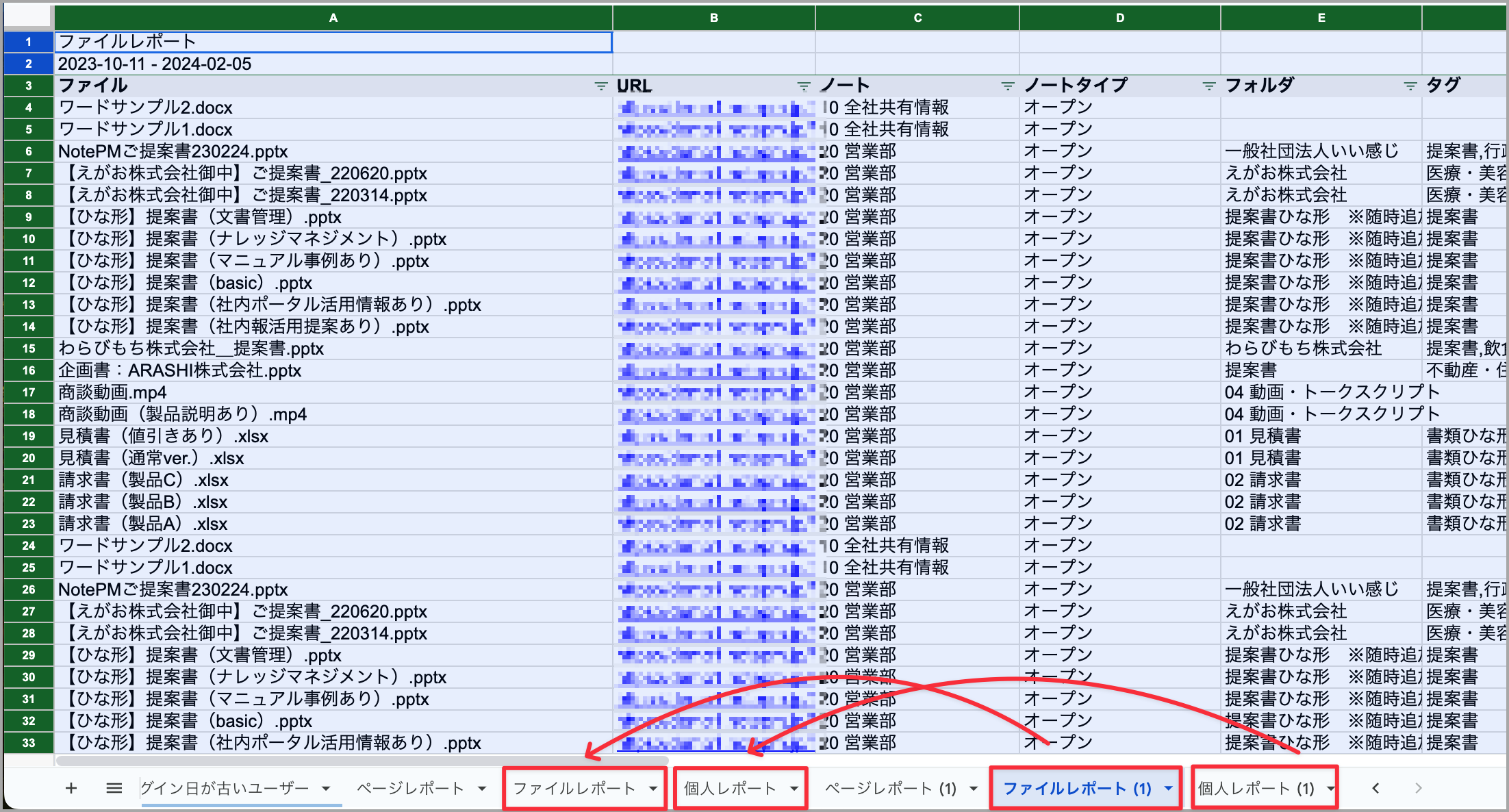The width and height of the screenshot is (1509, 812).
Task: Click 商談動画.mp4 cell
Action: tap(333, 392)
